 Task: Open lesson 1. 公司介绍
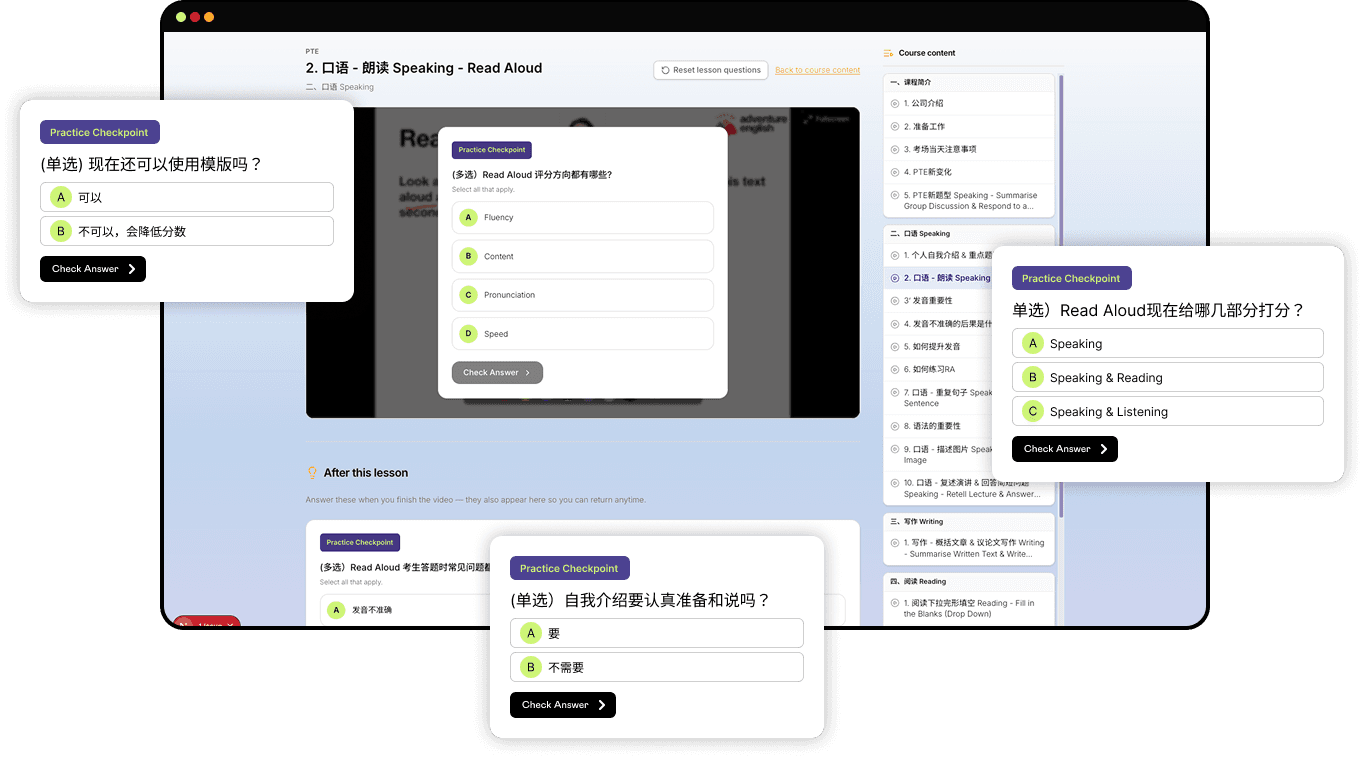[968, 103]
